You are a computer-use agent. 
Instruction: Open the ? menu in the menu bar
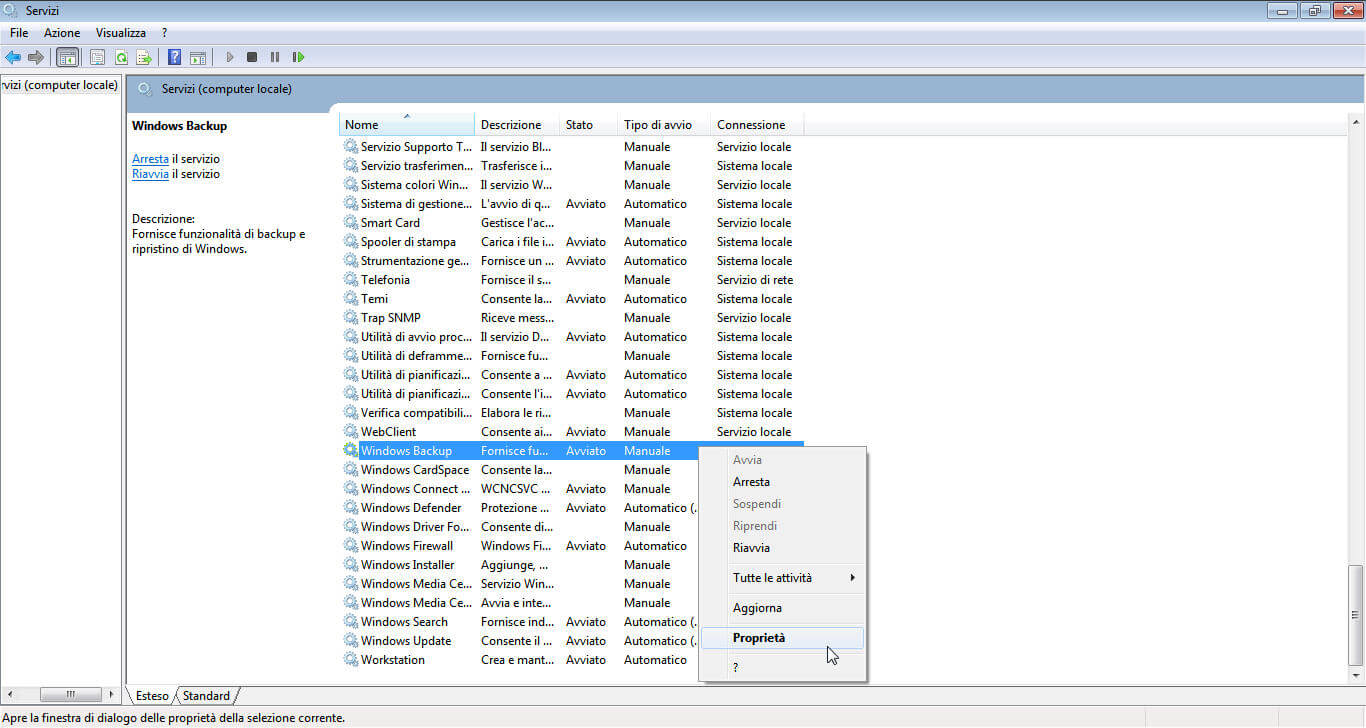point(164,33)
